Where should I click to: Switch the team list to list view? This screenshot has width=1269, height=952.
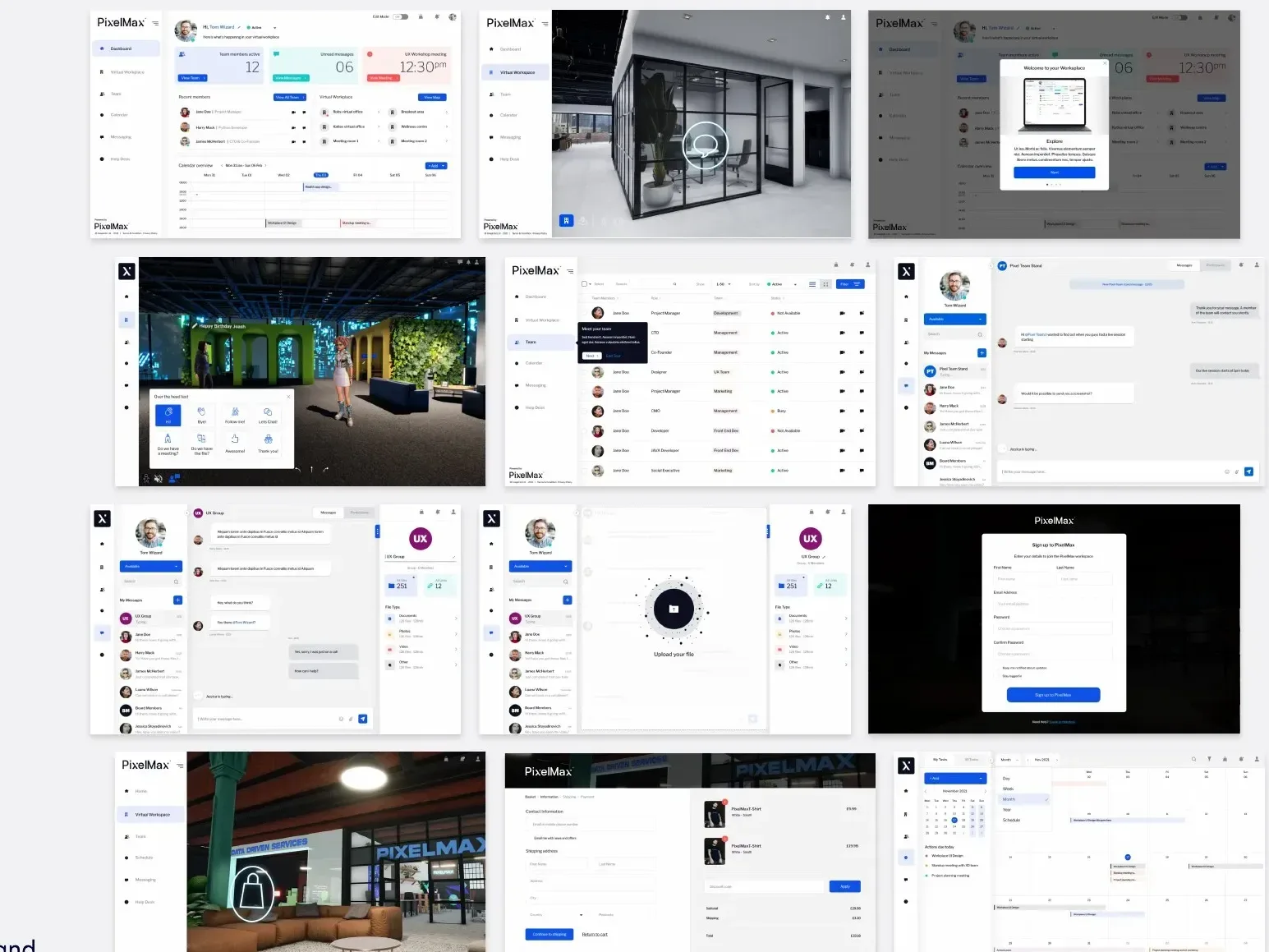pos(812,284)
